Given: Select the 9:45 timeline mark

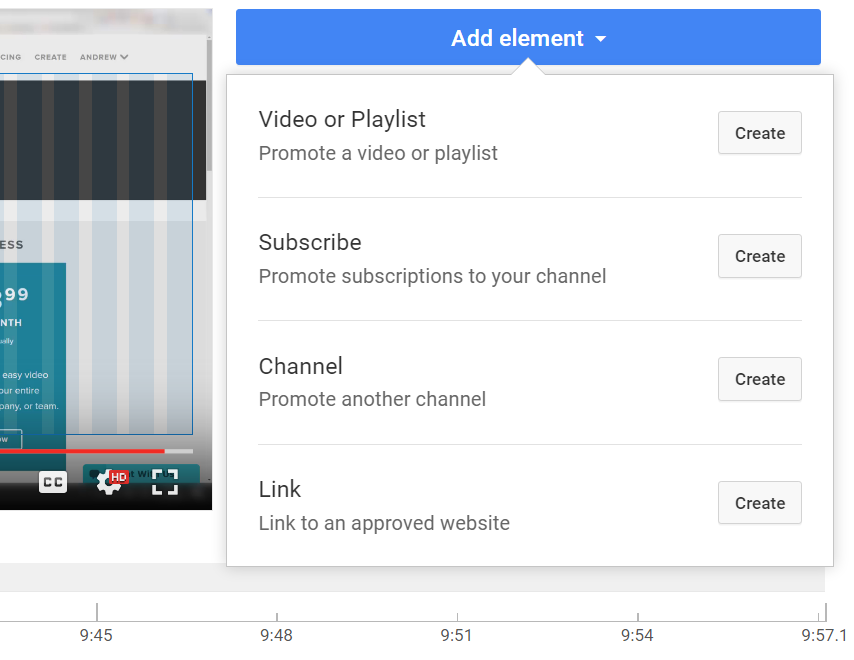Looking at the screenshot, I should (x=96, y=635).
